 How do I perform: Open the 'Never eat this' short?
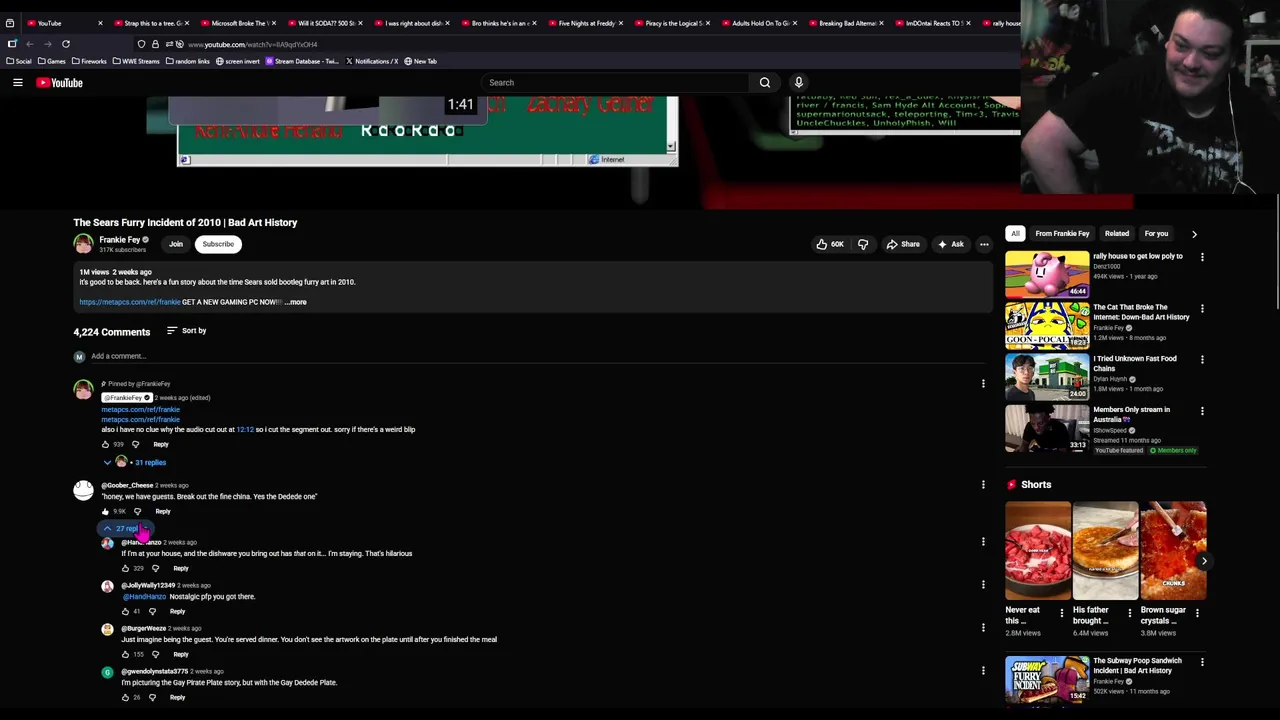(1038, 550)
